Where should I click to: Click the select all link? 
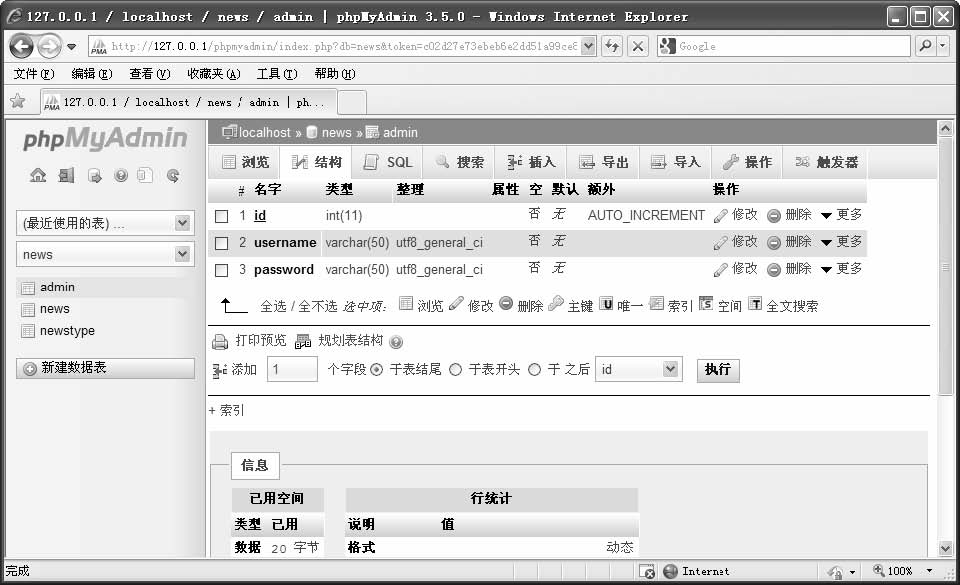(x=273, y=306)
